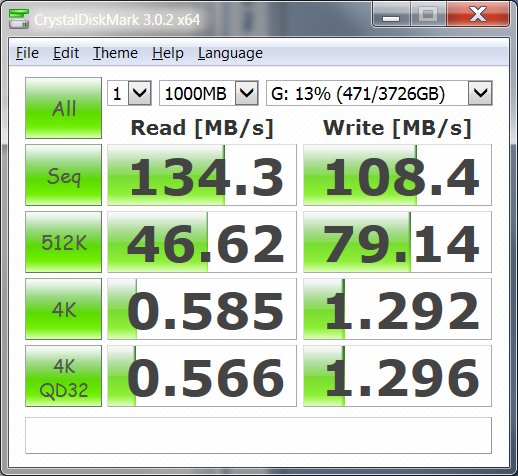Open the File menu
The width and height of the screenshot is (518, 476).
pos(27,53)
